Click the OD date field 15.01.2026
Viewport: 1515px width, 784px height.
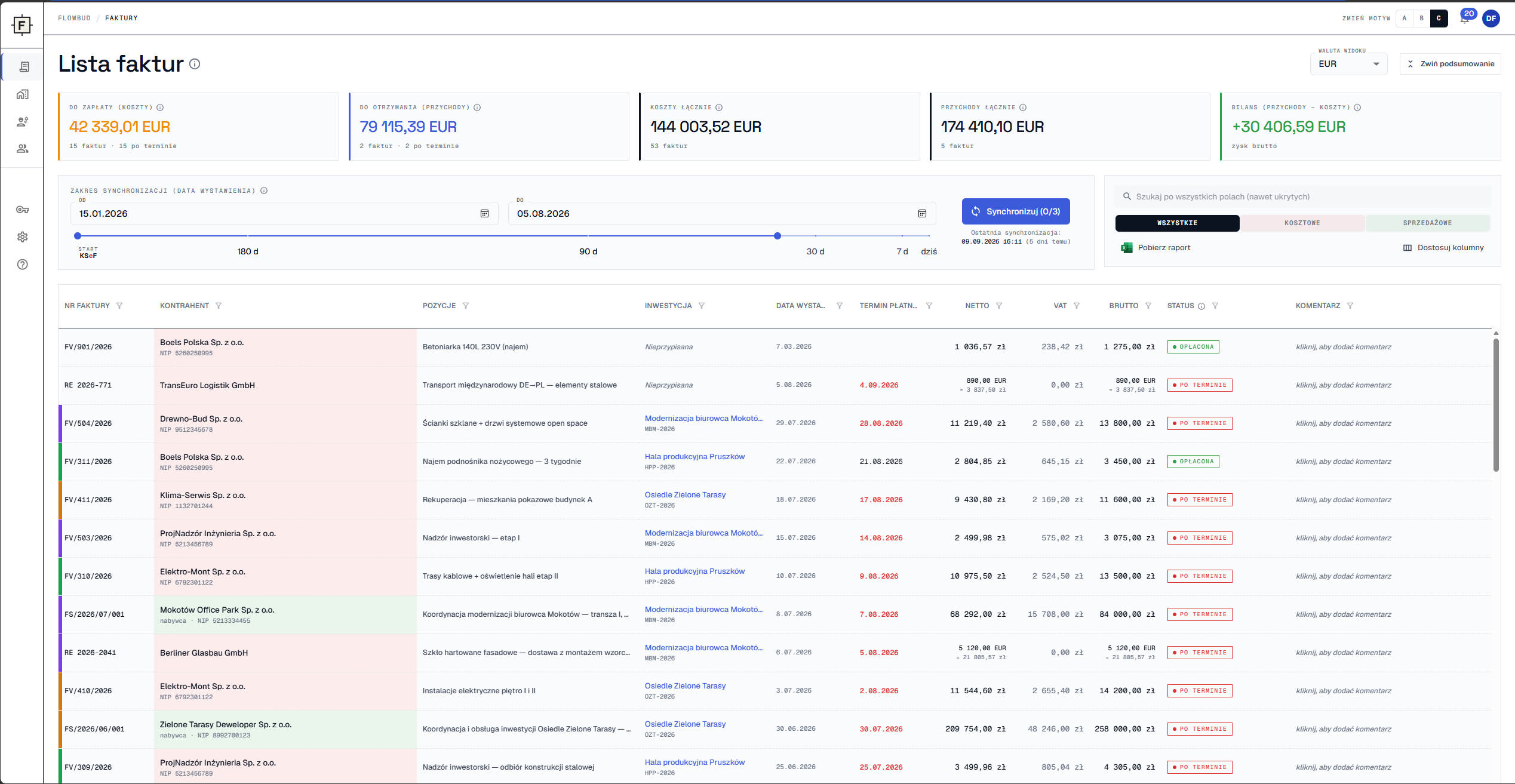click(x=284, y=214)
